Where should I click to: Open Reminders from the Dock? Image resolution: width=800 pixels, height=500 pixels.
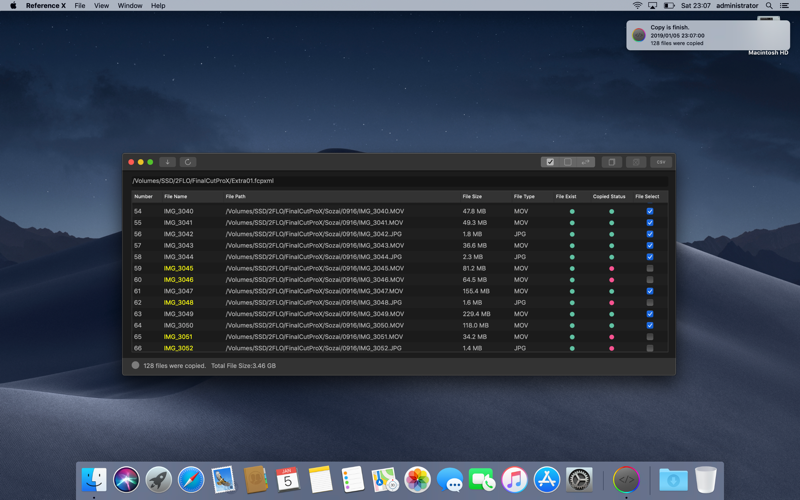(353, 480)
